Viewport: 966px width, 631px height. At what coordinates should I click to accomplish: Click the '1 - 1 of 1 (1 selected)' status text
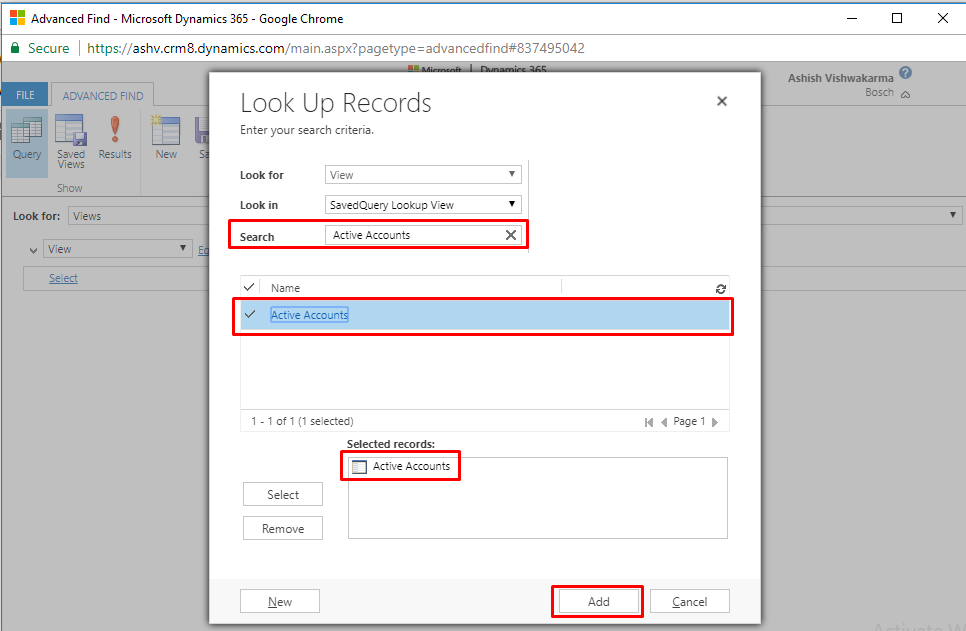(x=302, y=421)
